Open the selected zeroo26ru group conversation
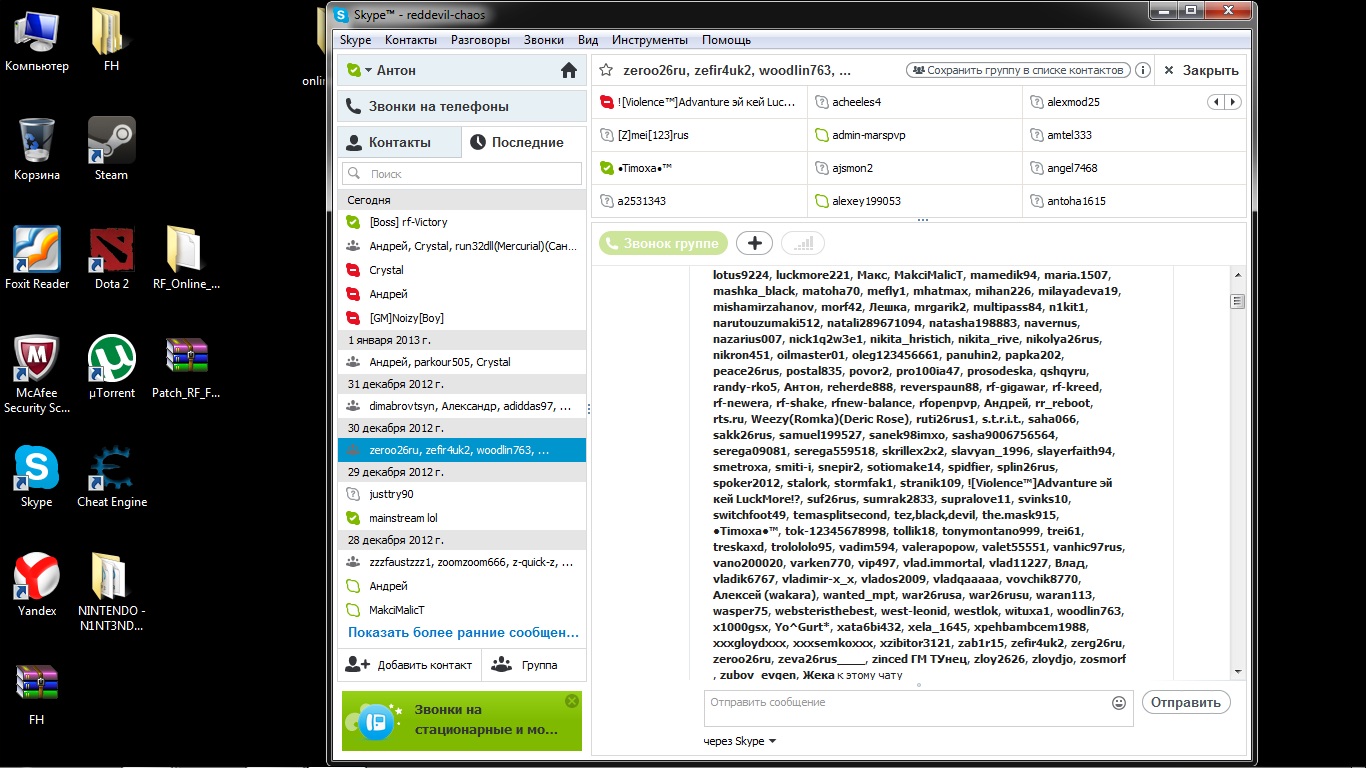 [462, 450]
